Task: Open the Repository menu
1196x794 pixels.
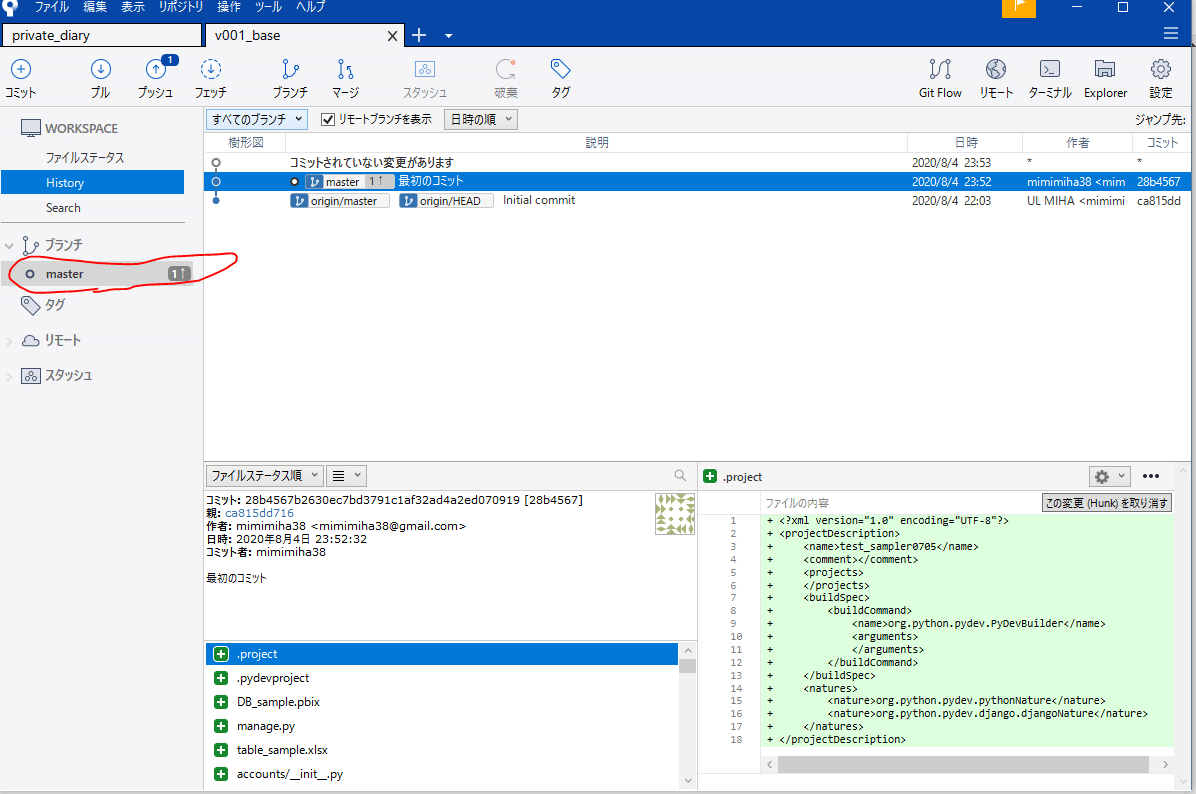Action: coord(181,7)
